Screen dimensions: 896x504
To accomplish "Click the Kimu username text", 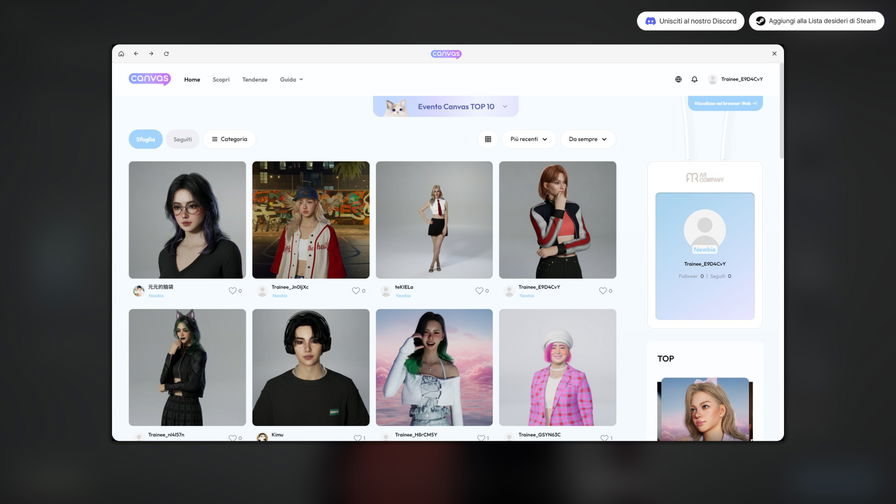I will (277, 435).
